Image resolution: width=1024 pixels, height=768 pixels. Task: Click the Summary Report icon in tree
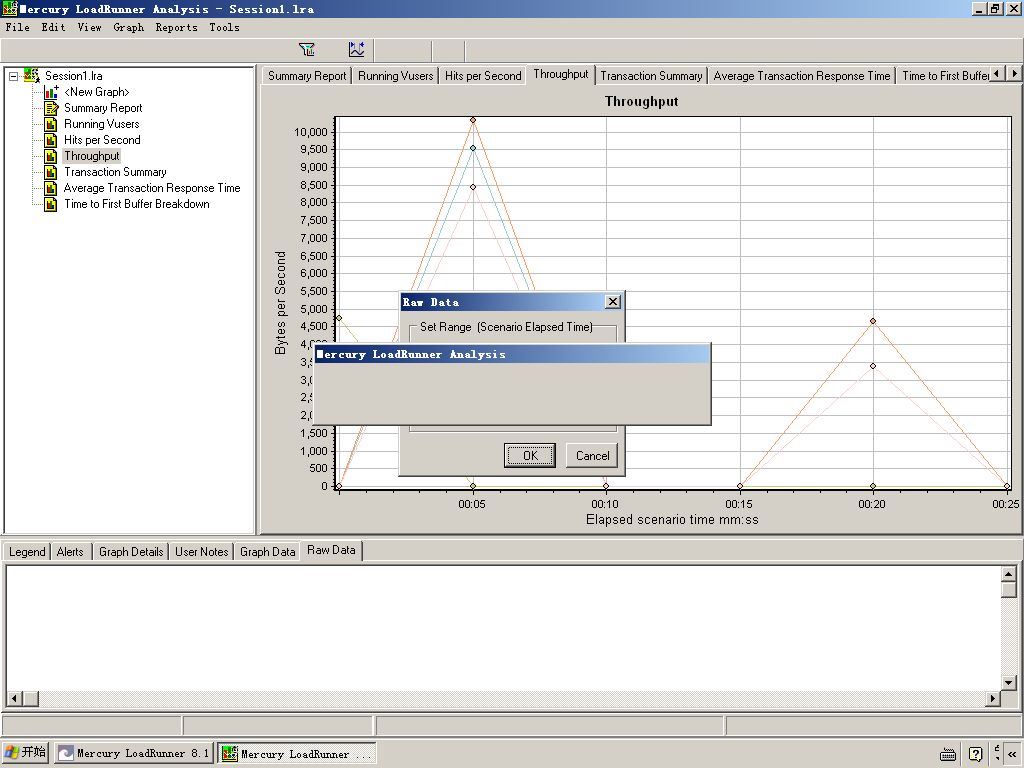coord(51,108)
